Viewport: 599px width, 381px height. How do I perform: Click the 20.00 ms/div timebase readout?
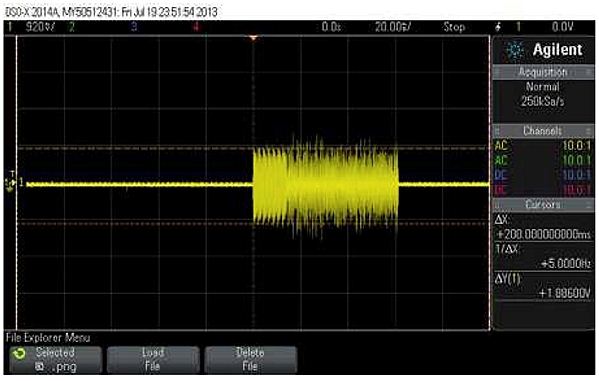[393, 27]
